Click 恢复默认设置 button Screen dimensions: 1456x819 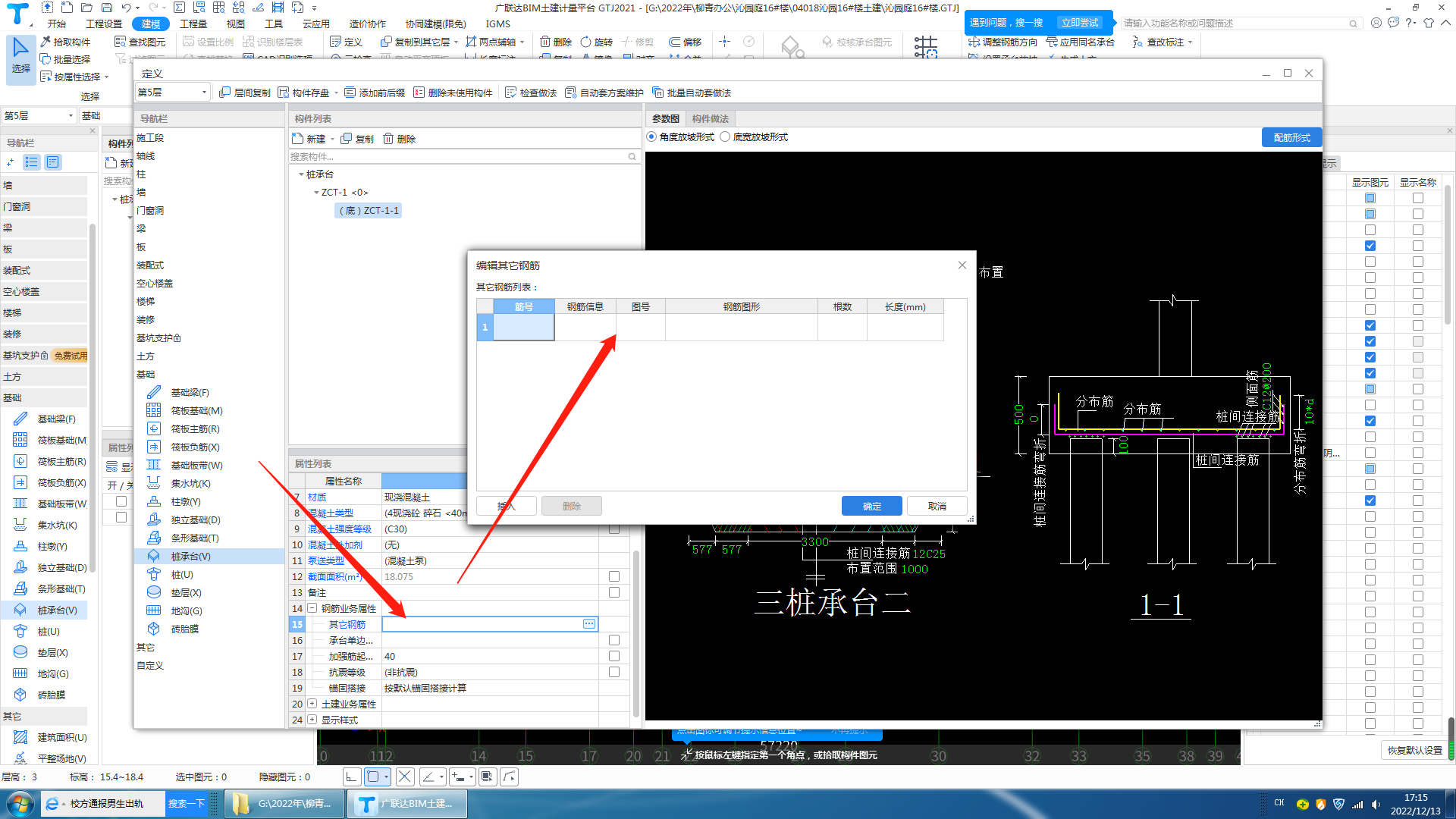coord(1414,750)
